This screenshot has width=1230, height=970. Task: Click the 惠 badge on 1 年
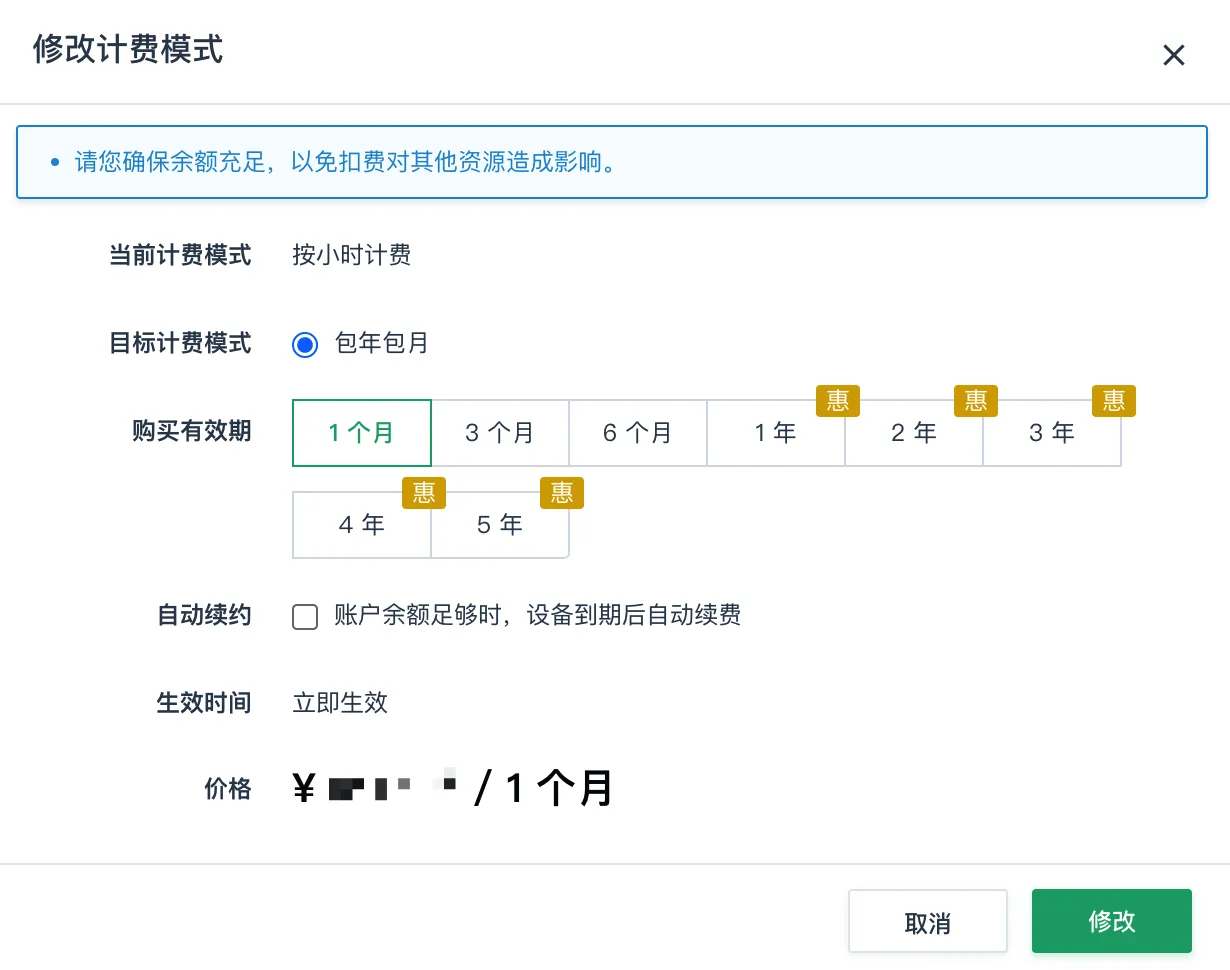click(x=838, y=401)
